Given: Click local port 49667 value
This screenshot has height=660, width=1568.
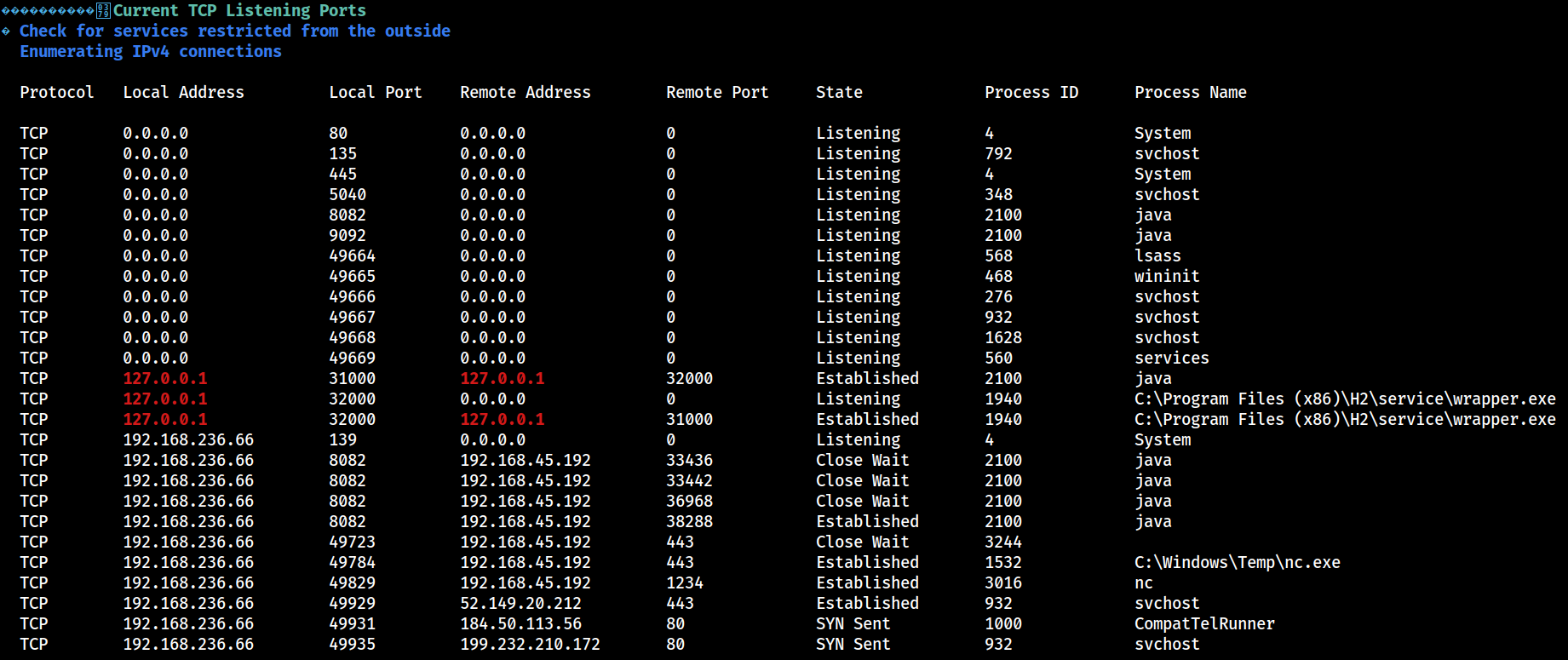Looking at the screenshot, I should click(x=353, y=317).
